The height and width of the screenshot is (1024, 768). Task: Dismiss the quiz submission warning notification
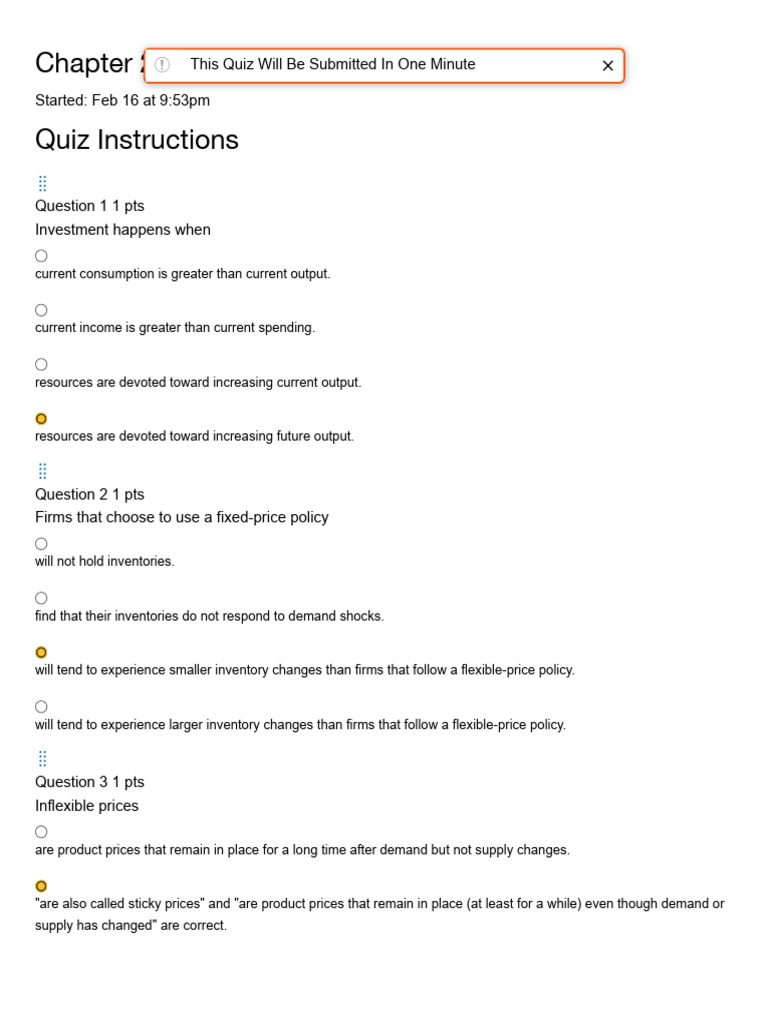pyautogui.click(x=608, y=66)
